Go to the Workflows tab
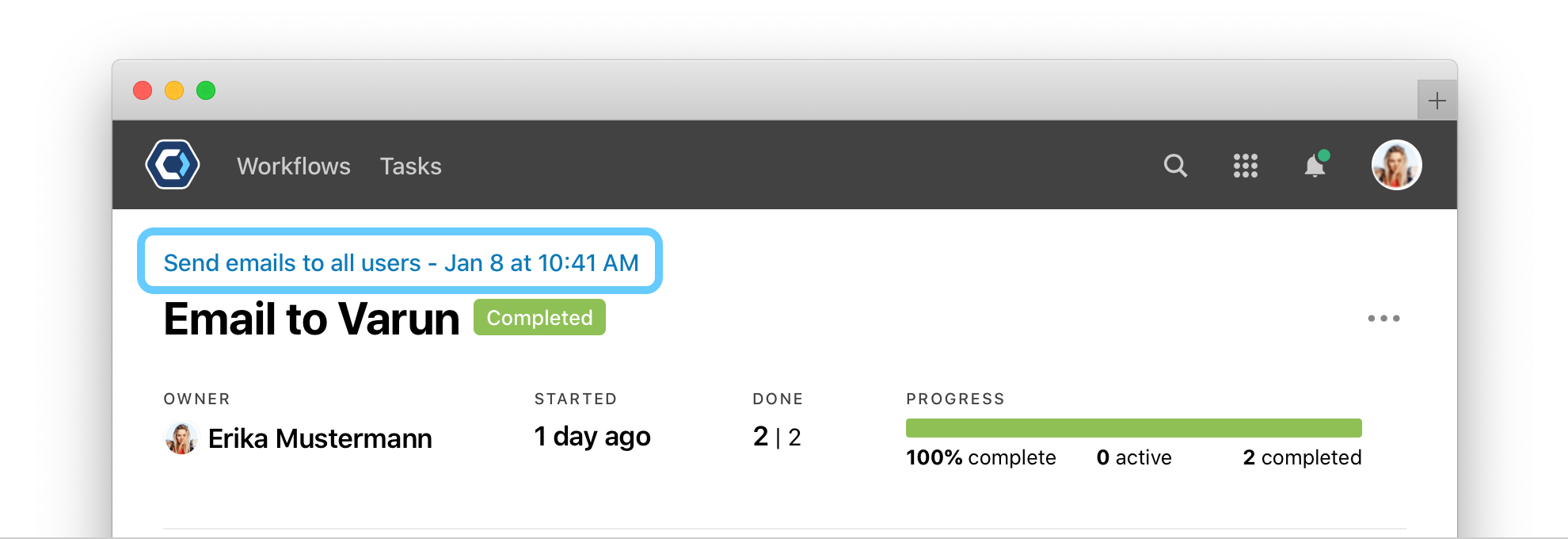This screenshot has width=1568, height=539. click(x=294, y=166)
